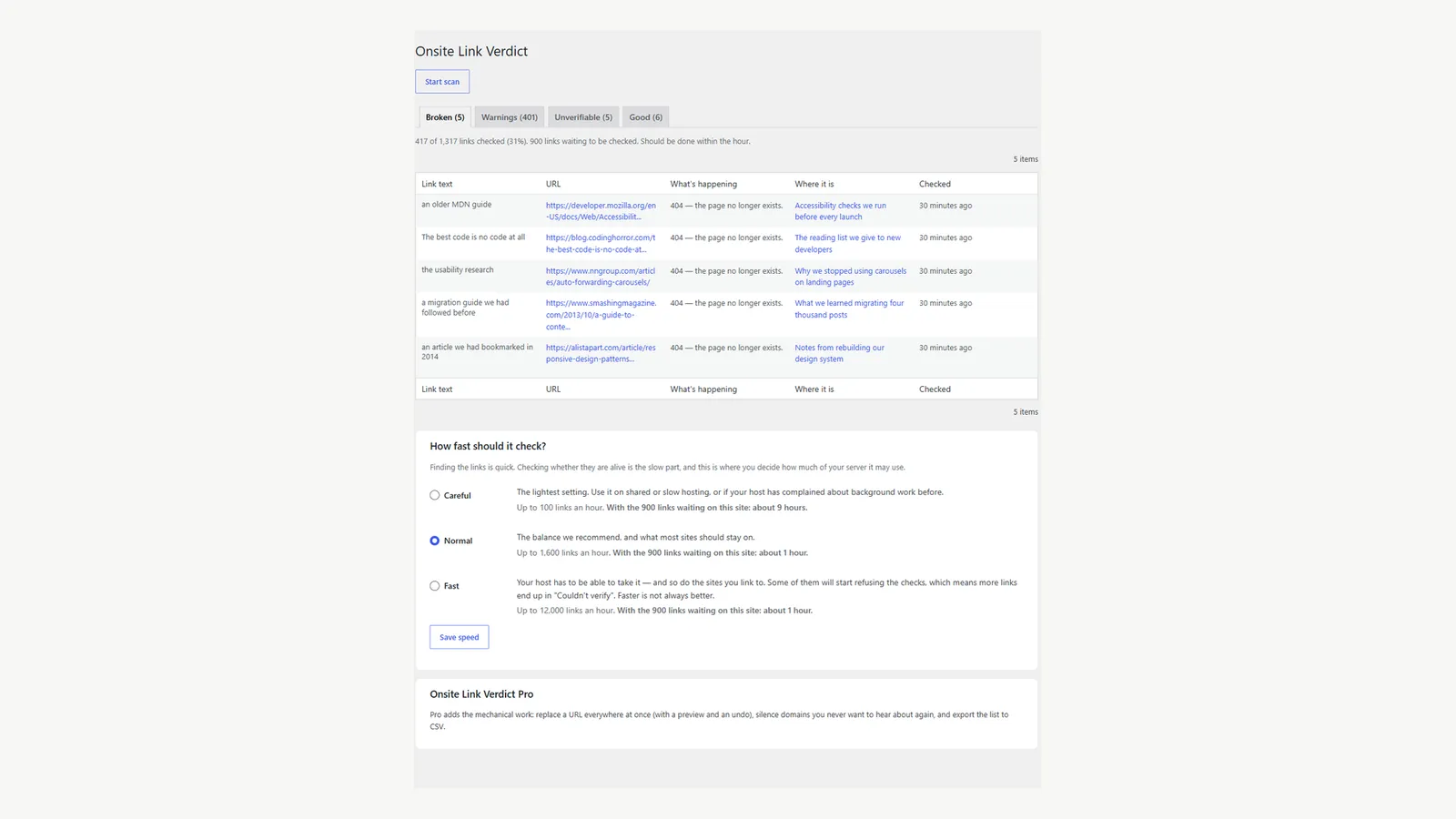Viewport: 1456px width, 819px height.
Task: Click 'an article we had bookmarked in 2014' cell
Action: 477,352
